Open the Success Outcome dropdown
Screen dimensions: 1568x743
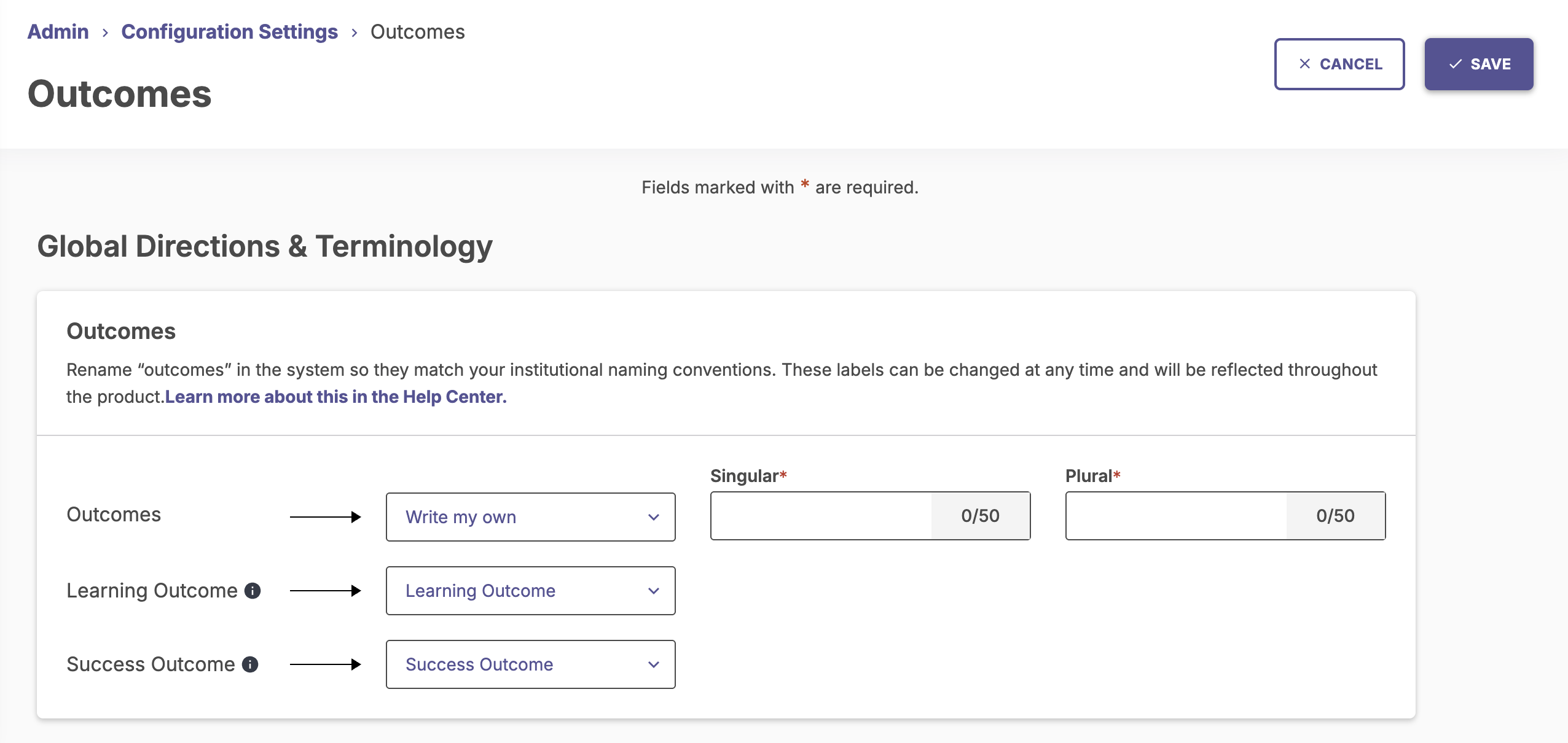tap(531, 664)
